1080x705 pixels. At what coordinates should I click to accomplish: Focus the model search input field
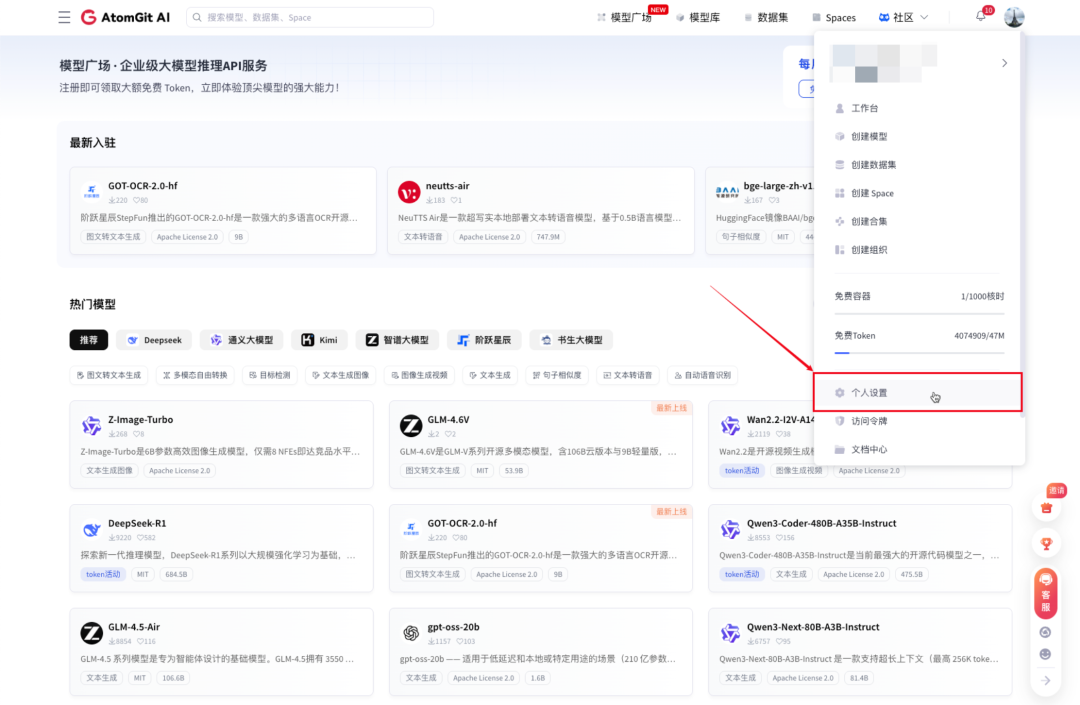coord(310,17)
